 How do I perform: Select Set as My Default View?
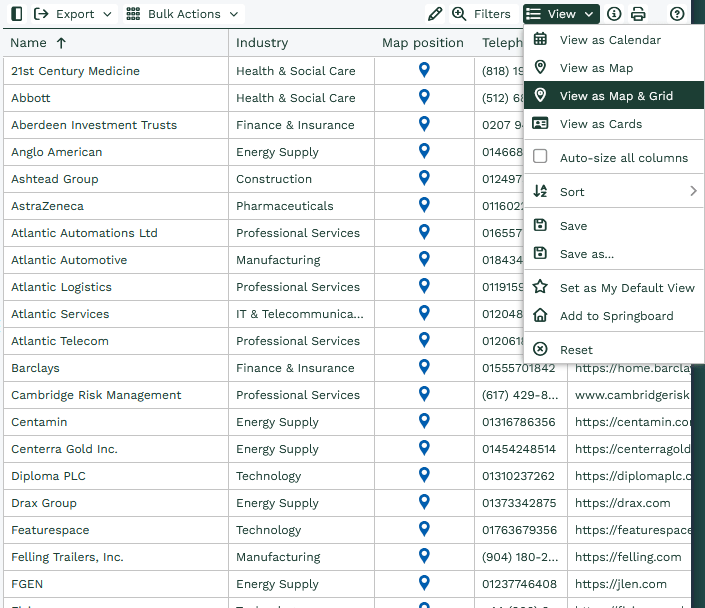(626, 287)
